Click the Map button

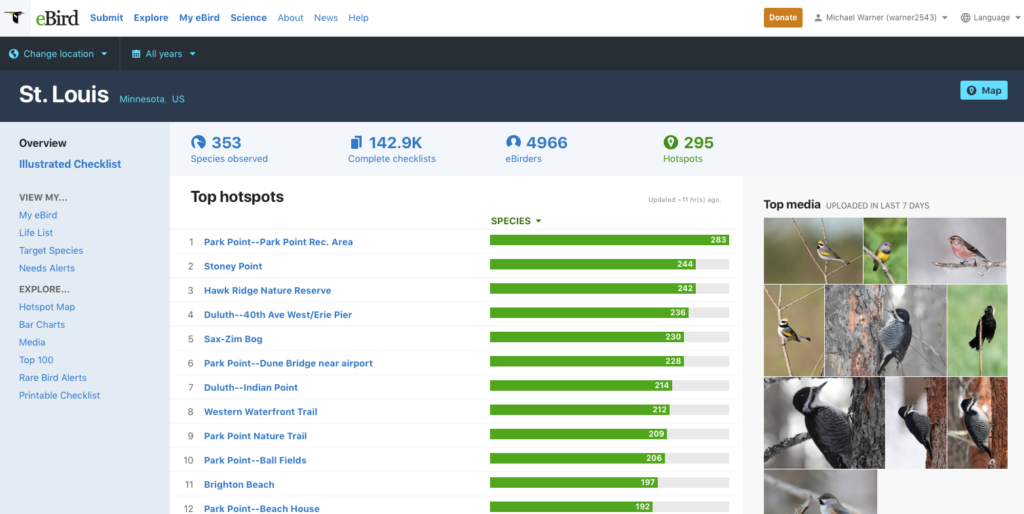984,90
